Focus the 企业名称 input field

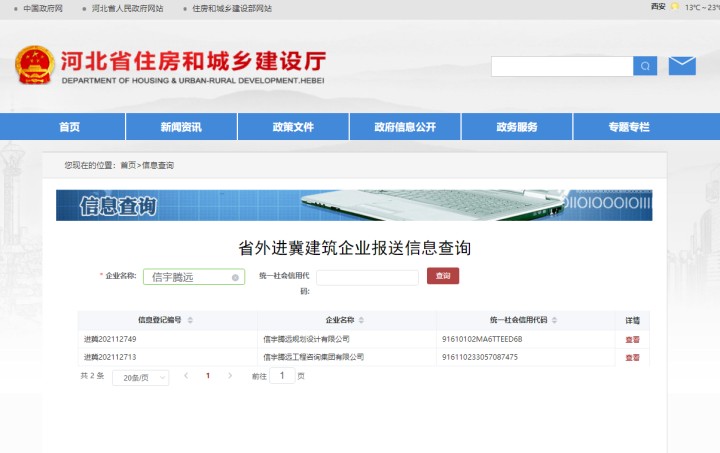(x=194, y=277)
